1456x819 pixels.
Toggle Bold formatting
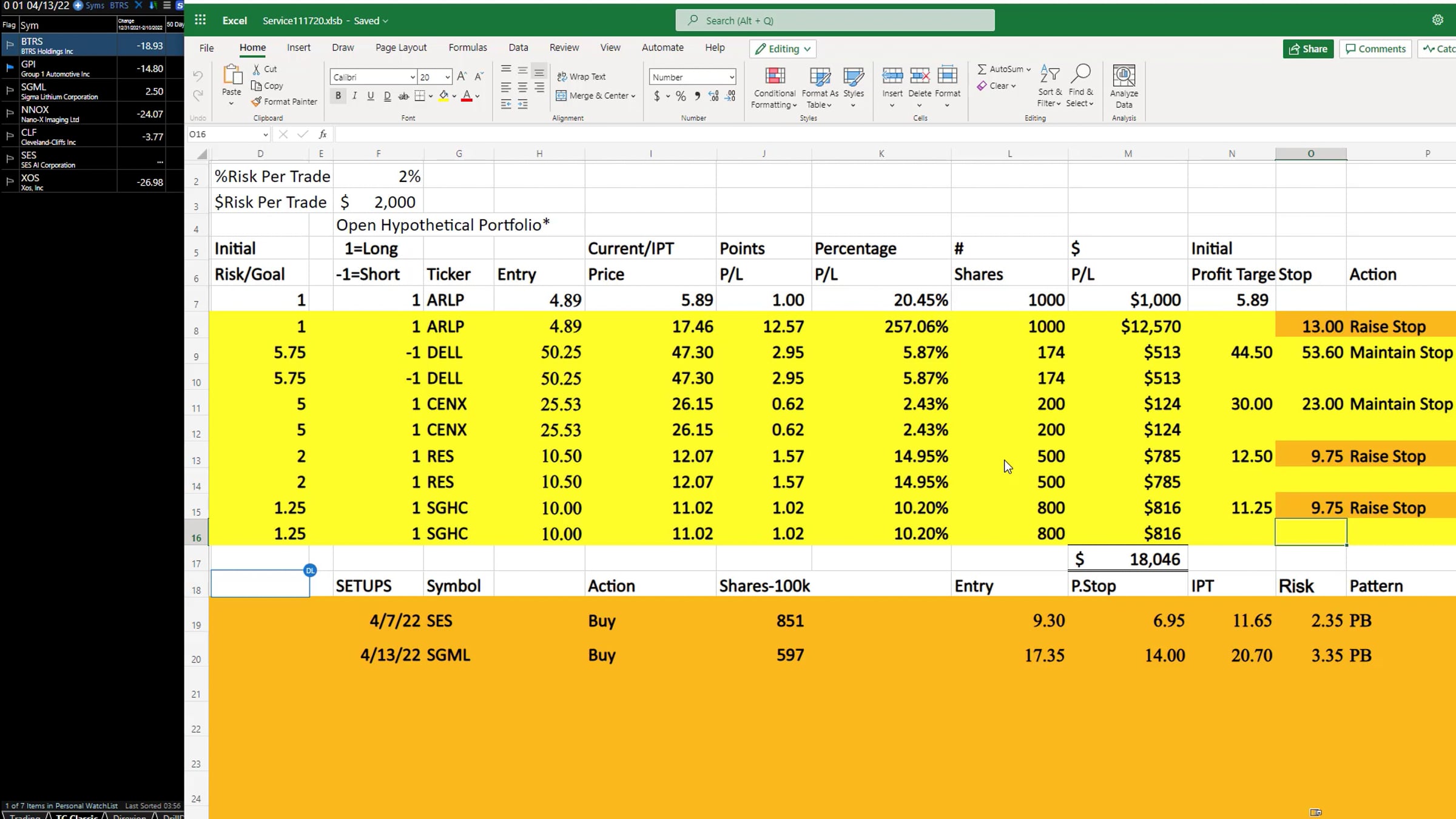(338, 96)
